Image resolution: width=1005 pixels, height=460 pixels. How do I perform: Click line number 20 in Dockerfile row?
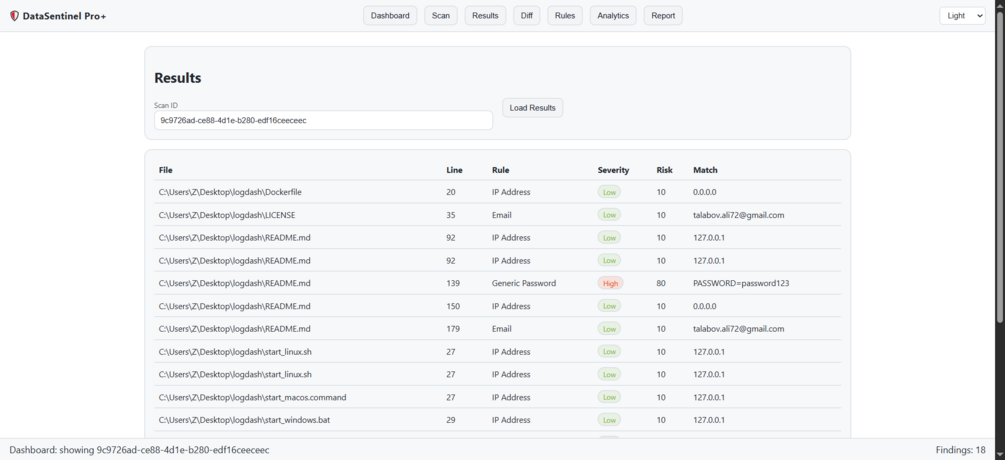(x=451, y=192)
